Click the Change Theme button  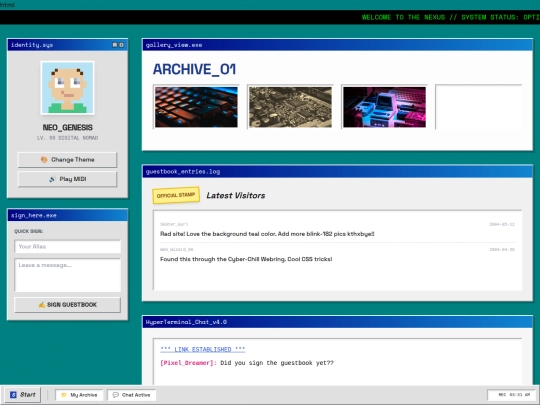[68, 160]
